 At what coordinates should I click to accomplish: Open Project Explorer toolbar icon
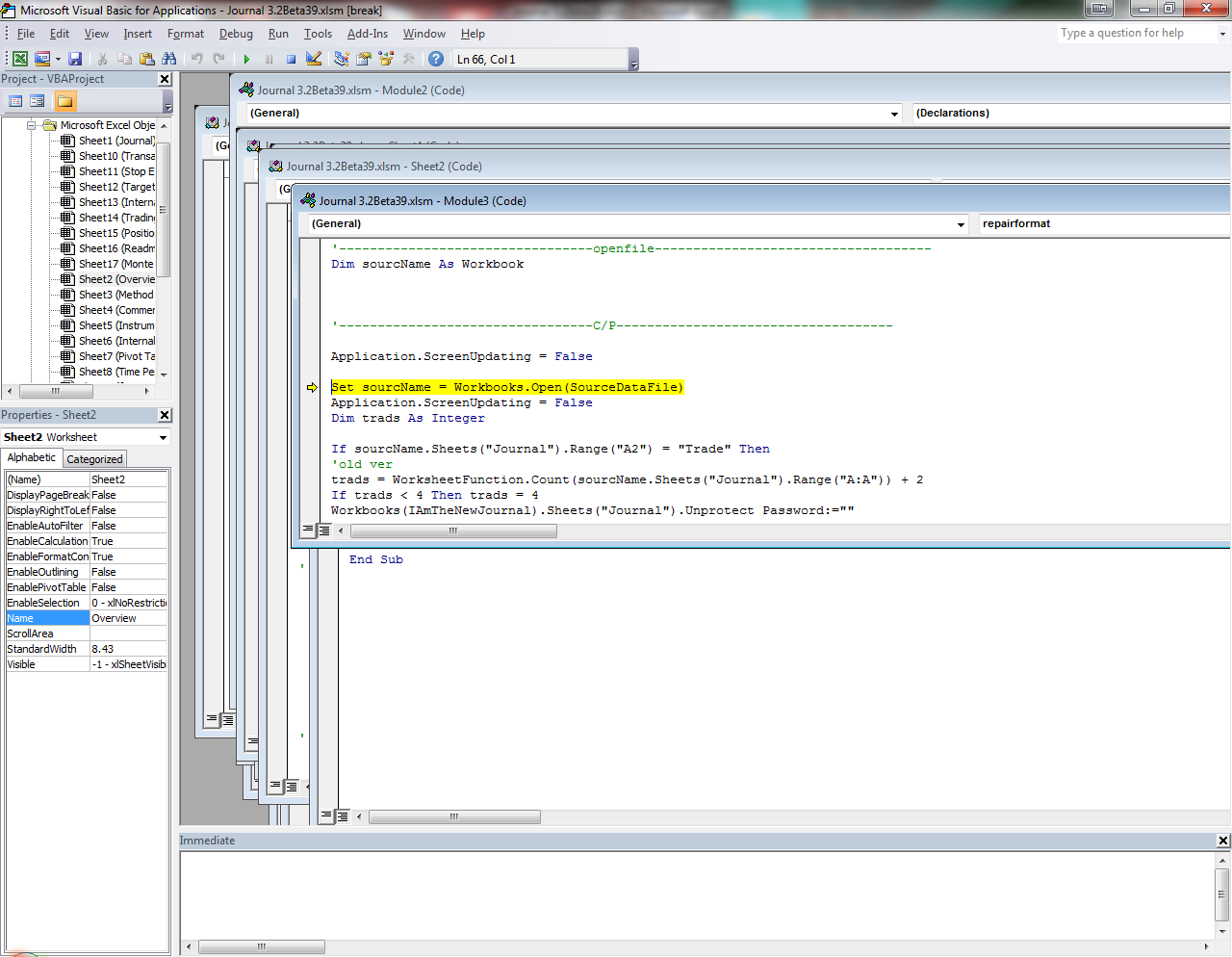coord(342,59)
